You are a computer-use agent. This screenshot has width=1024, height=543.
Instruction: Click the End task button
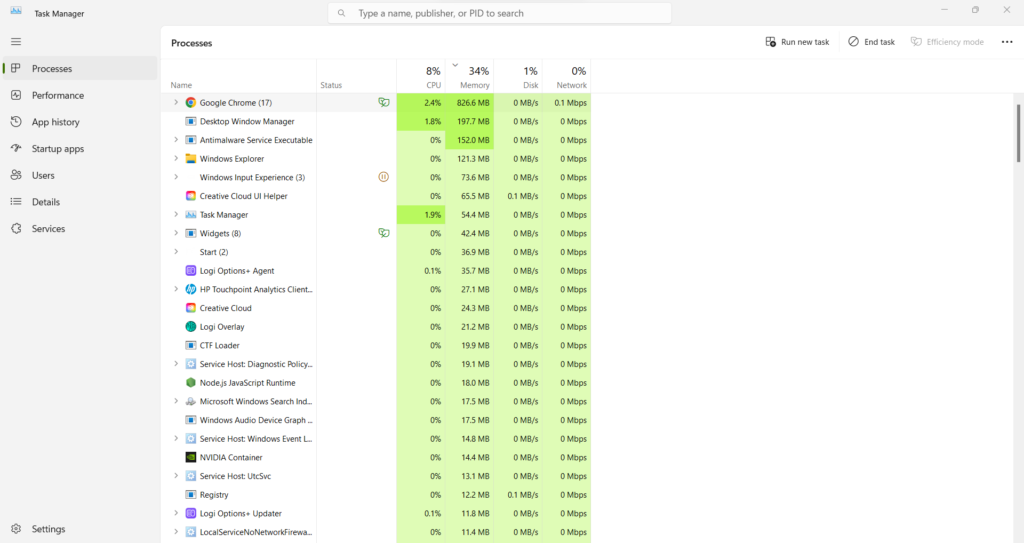tap(872, 42)
